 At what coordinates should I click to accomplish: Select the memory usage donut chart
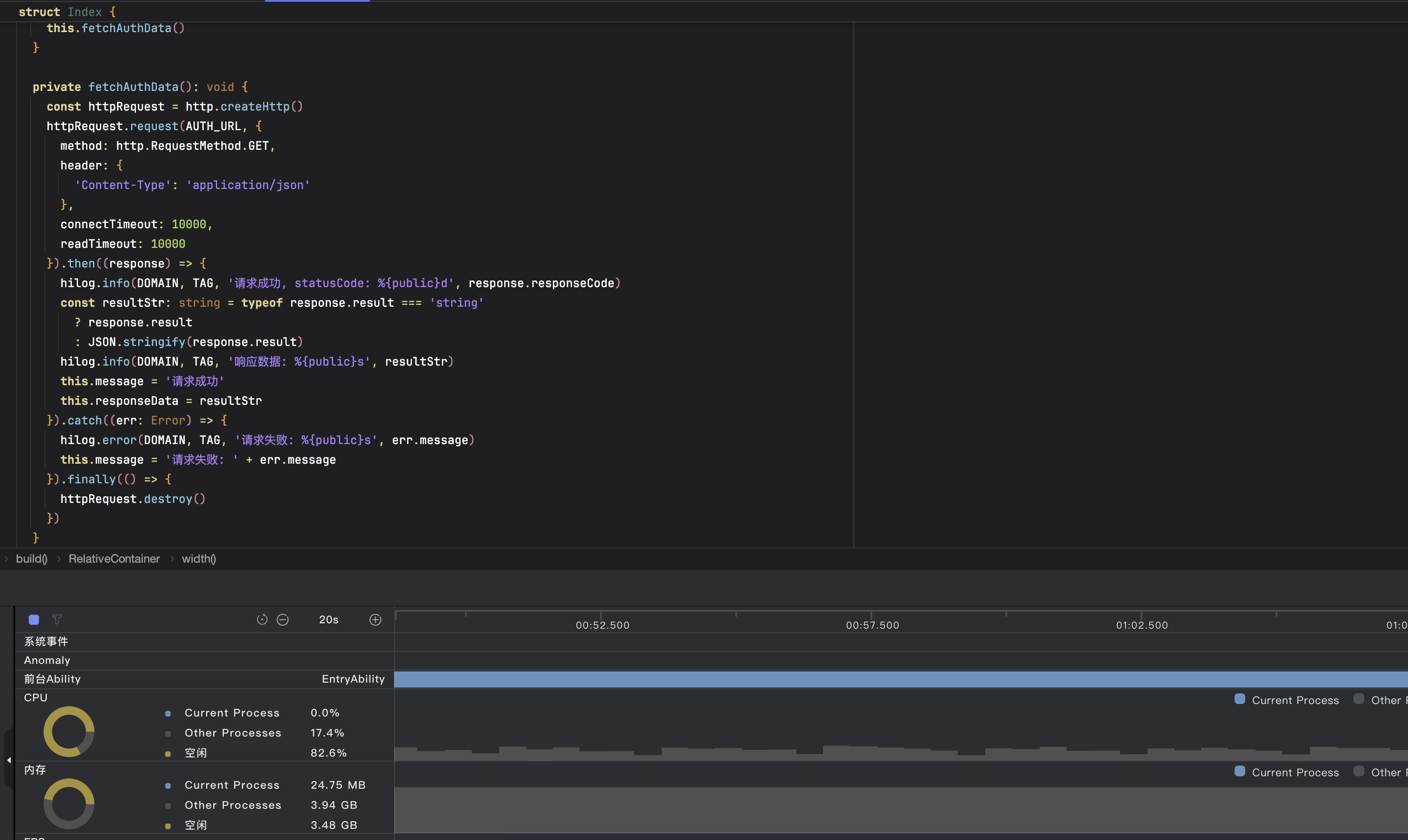(x=69, y=804)
